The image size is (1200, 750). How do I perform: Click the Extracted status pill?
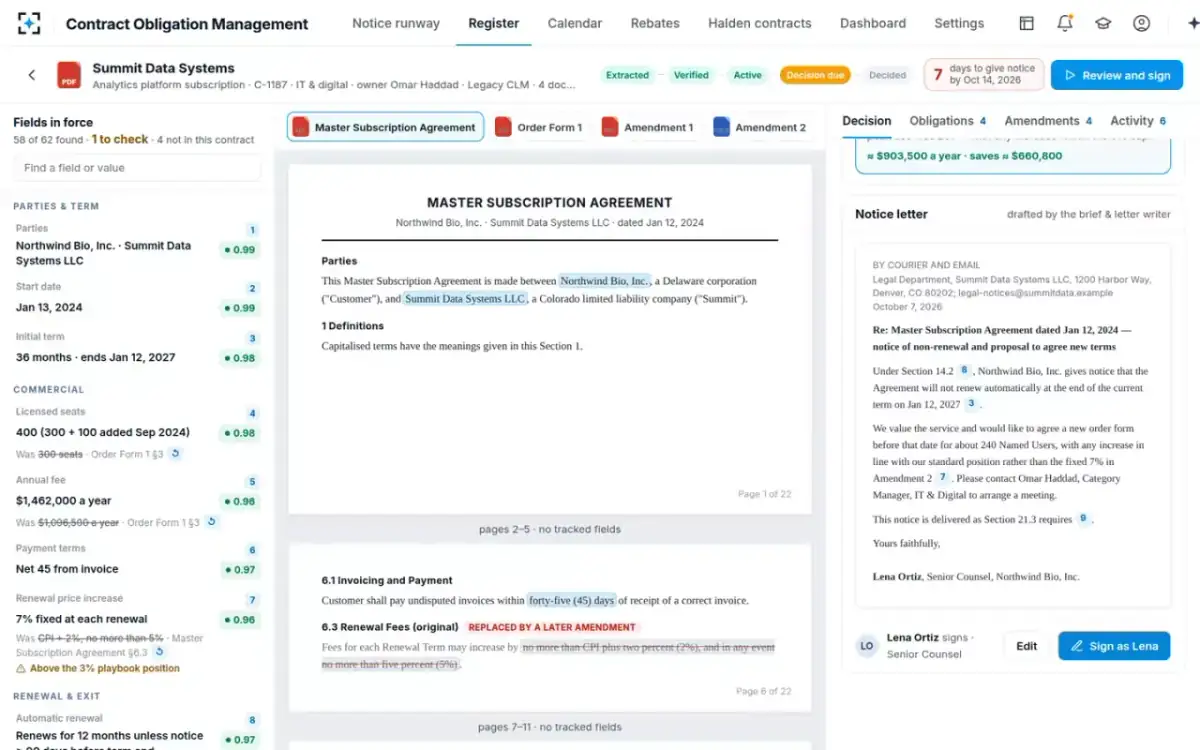tap(628, 75)
